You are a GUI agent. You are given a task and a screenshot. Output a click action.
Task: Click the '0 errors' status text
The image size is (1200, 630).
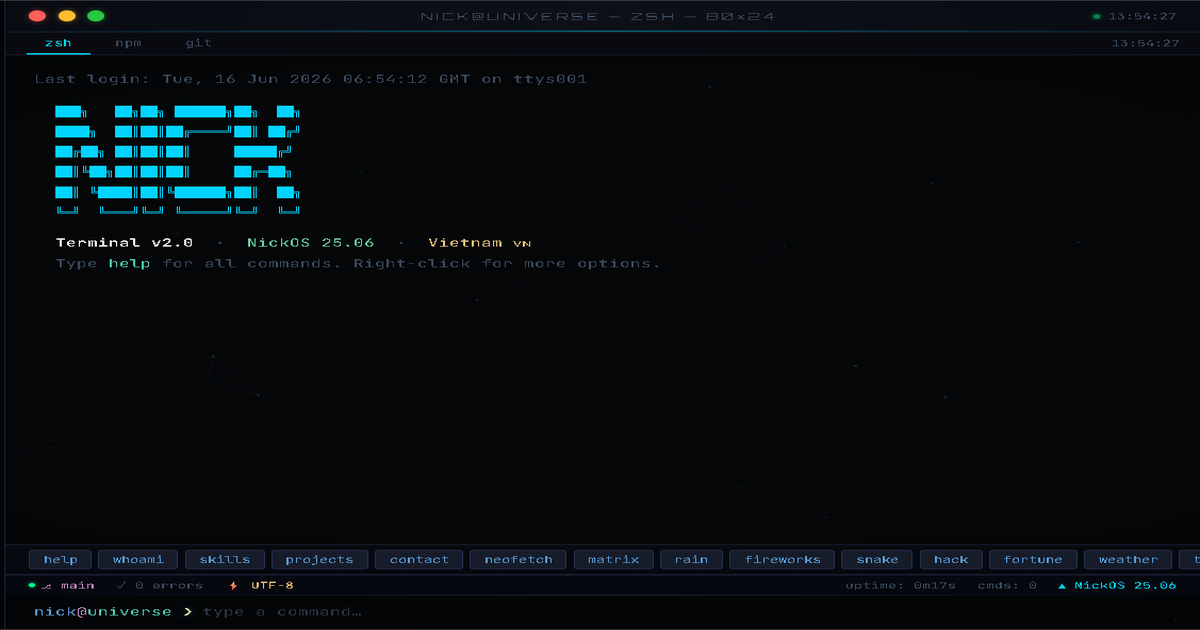pyautogui.click(x=169, y=586)
